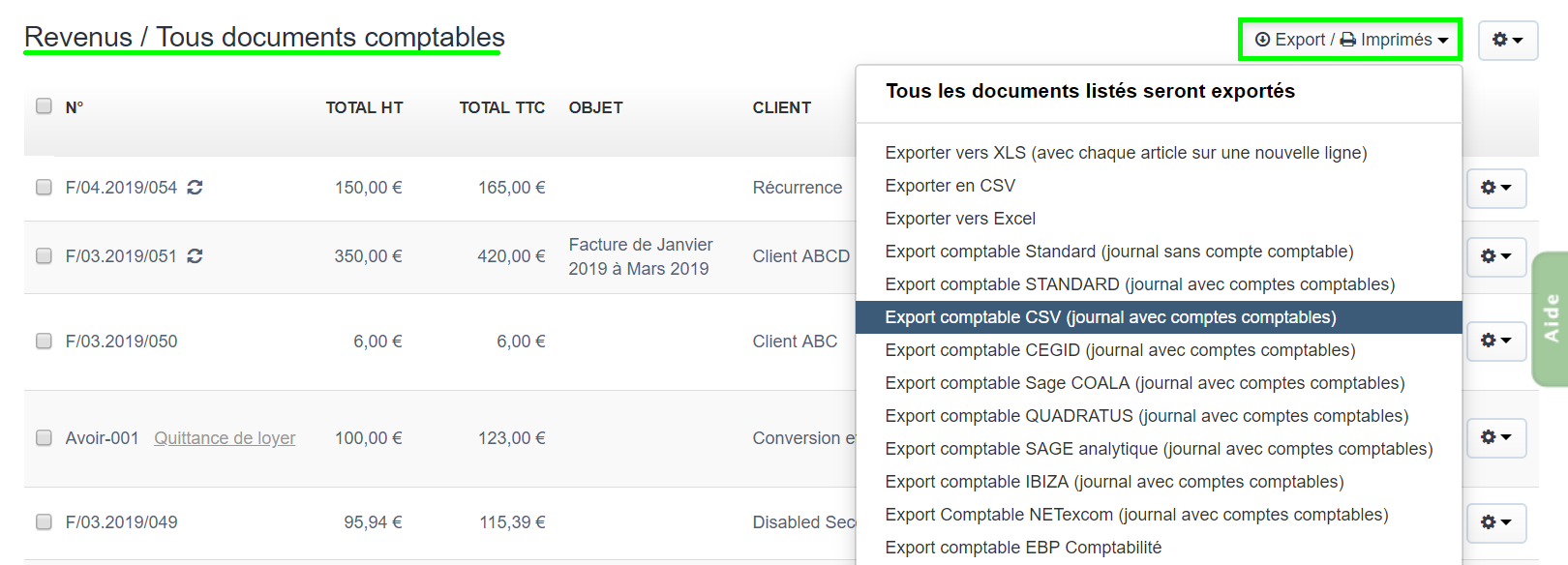The image size is (1568, 565).
Task: Sort by TOTAL HT column header
Action: tap(364, 107)
